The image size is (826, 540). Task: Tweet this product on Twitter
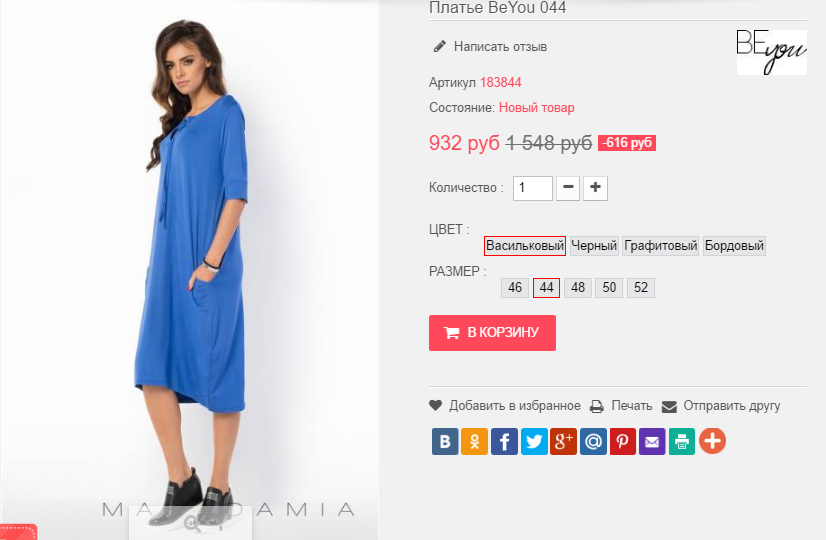[534, 441]
